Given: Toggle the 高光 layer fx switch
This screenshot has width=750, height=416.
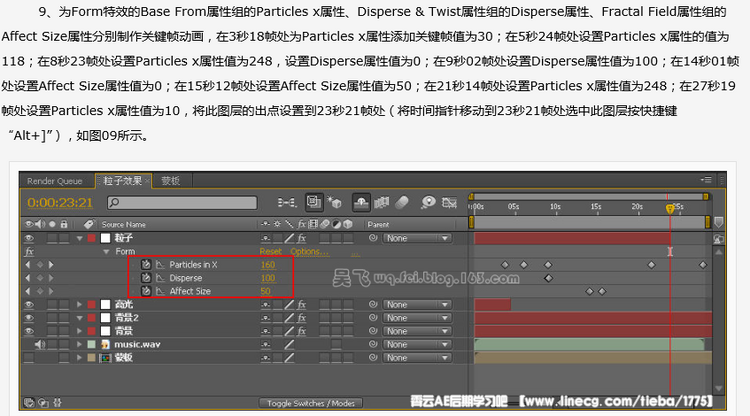Looking at the screenshot, I should coord(301,304).
